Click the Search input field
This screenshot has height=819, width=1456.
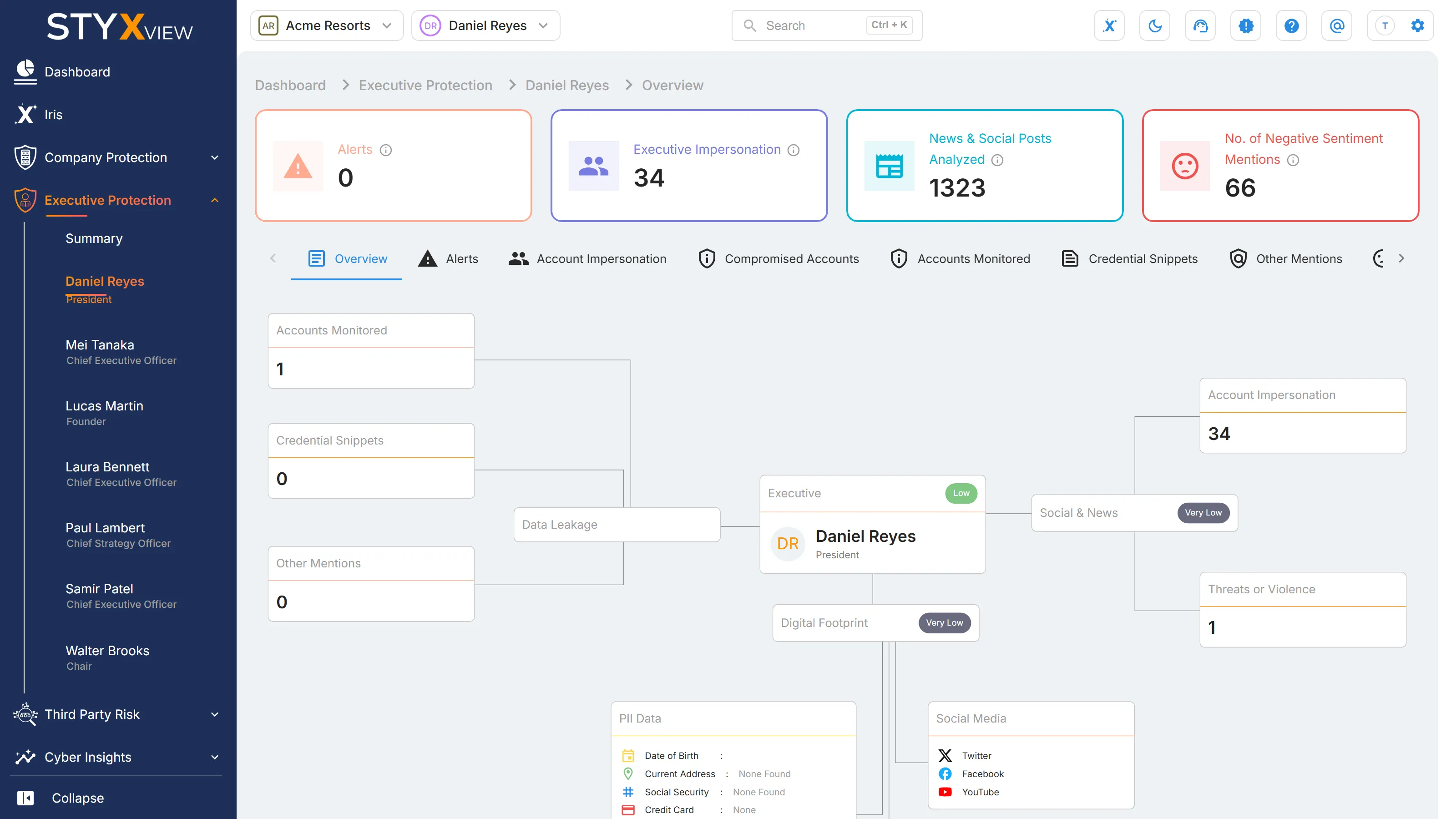(827, 25)
